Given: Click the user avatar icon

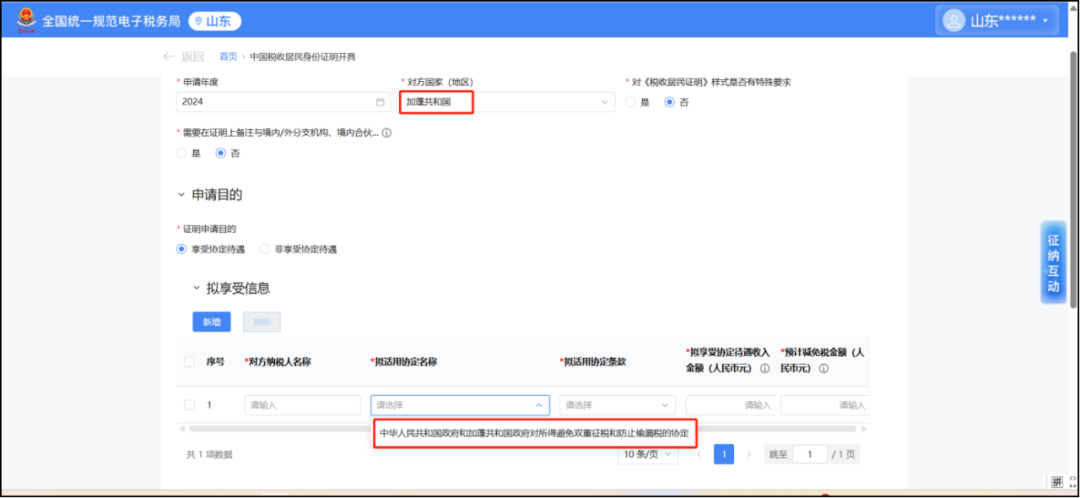Looking at the screenshot, I should pos(953,20).
